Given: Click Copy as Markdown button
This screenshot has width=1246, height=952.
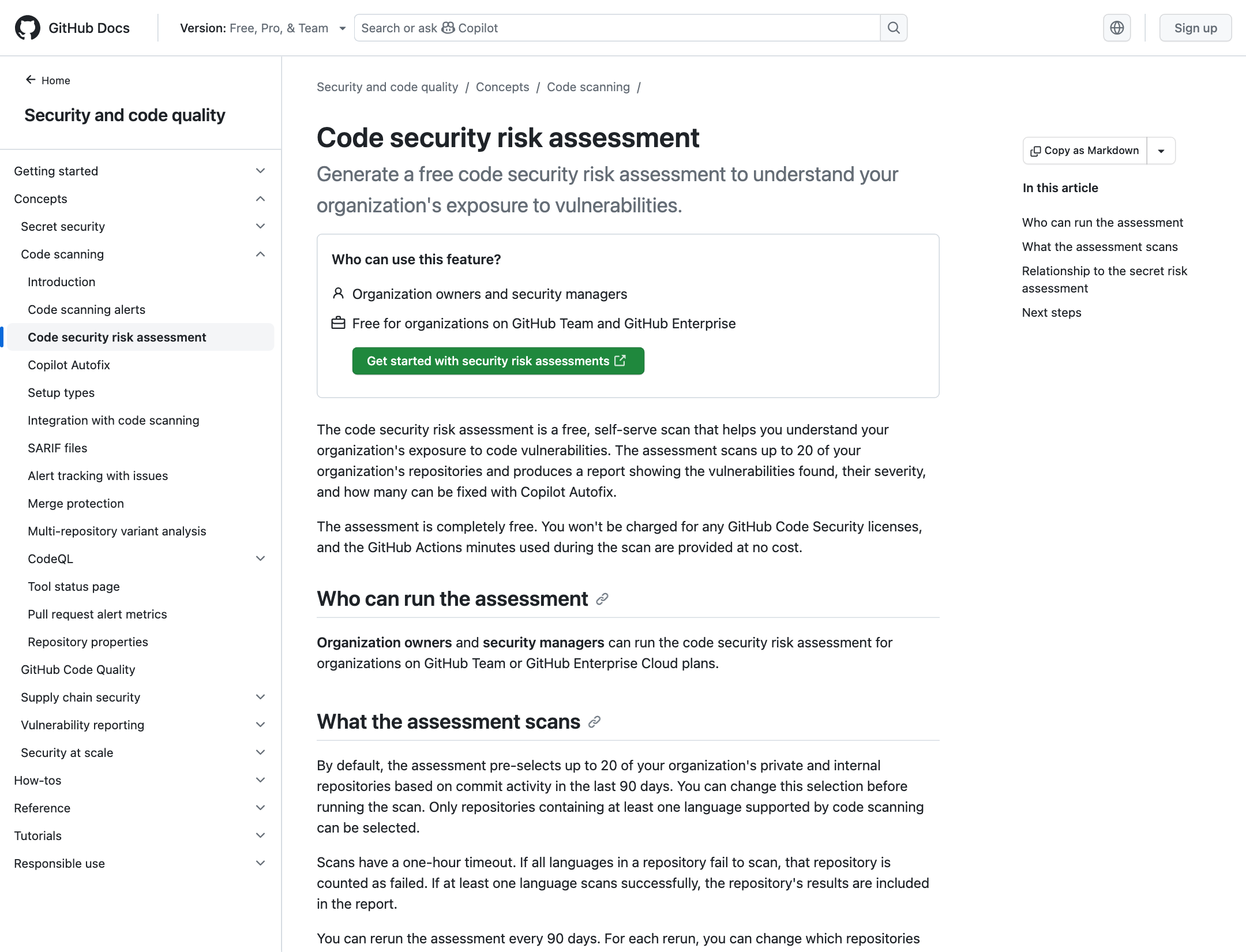Looking at the screenshot, I should coord(1085,151).
